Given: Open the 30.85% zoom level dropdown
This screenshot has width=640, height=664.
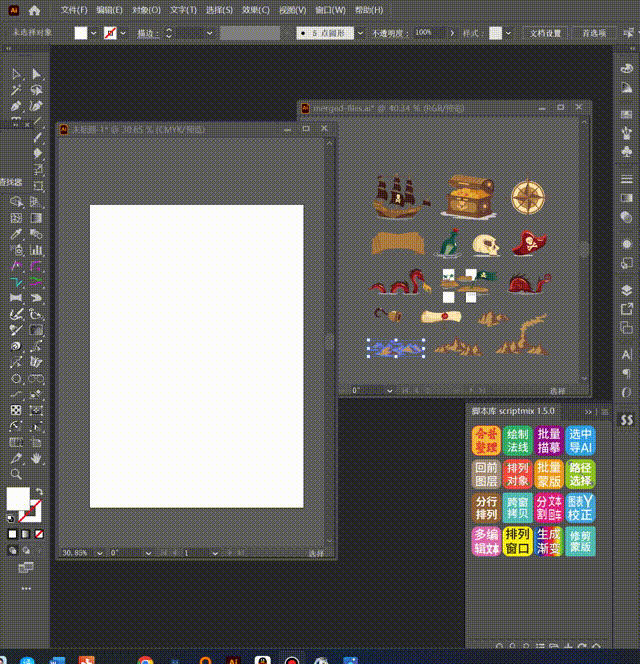Looking at the screenshot, I should point(100,553).
